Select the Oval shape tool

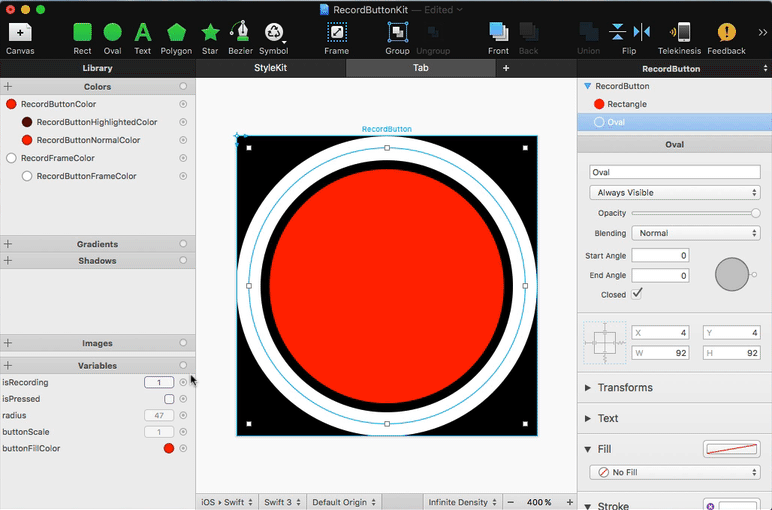pyautogui.click(x=112, y=38)
